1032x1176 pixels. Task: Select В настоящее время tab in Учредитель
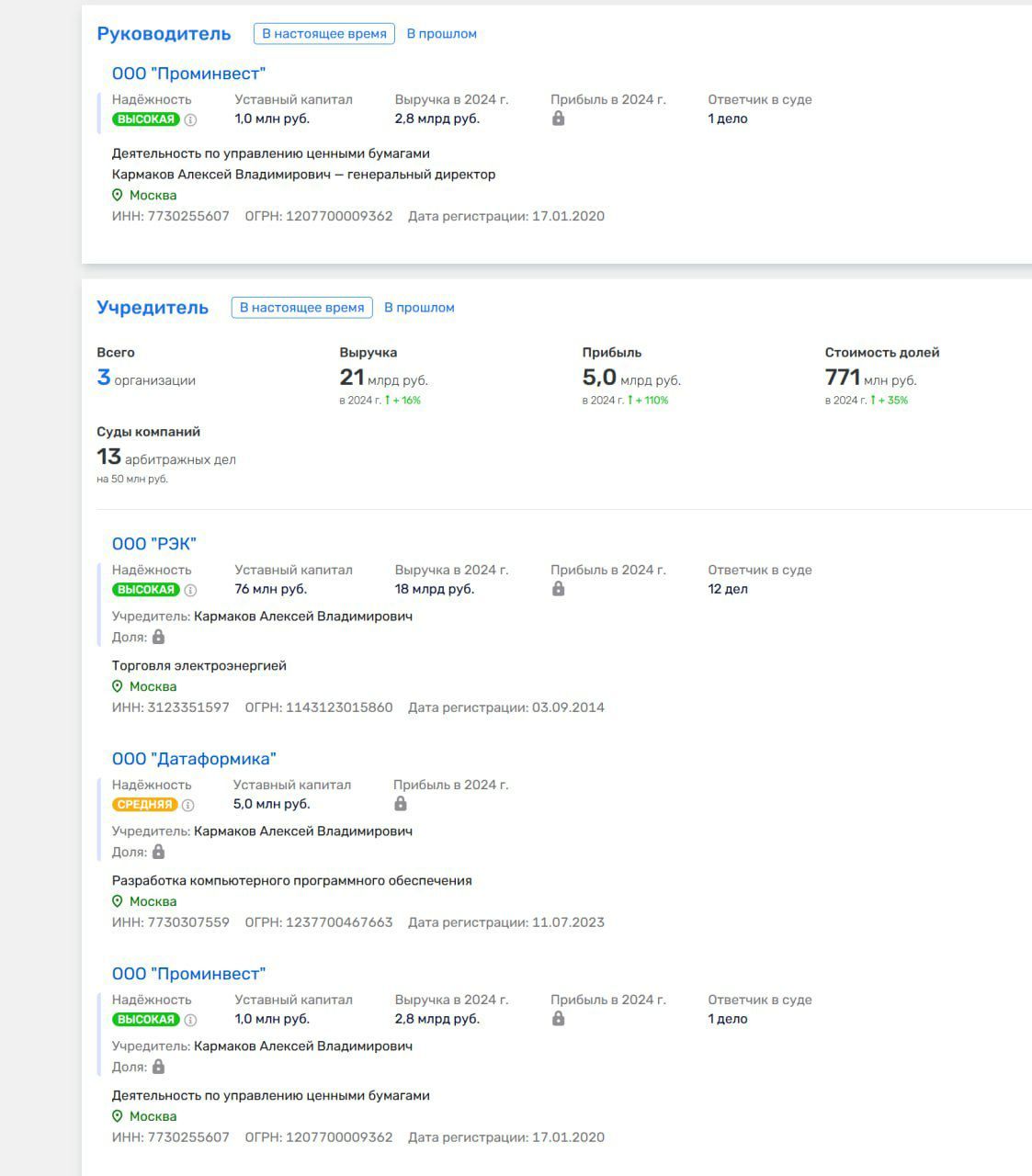click(302, 308)
